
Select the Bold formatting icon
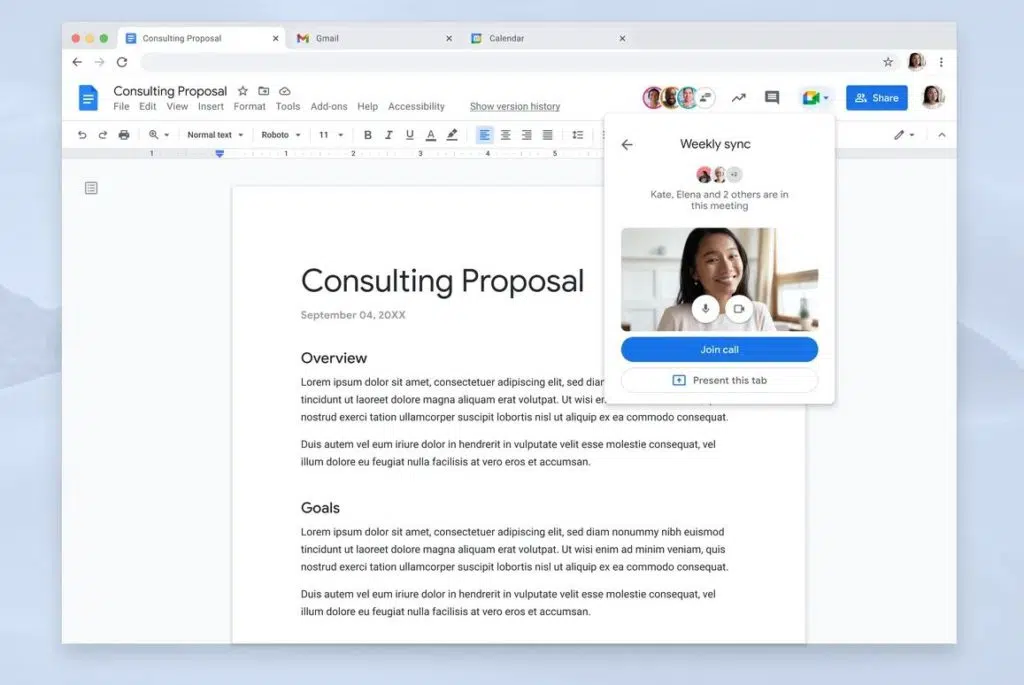coord(368,134)
